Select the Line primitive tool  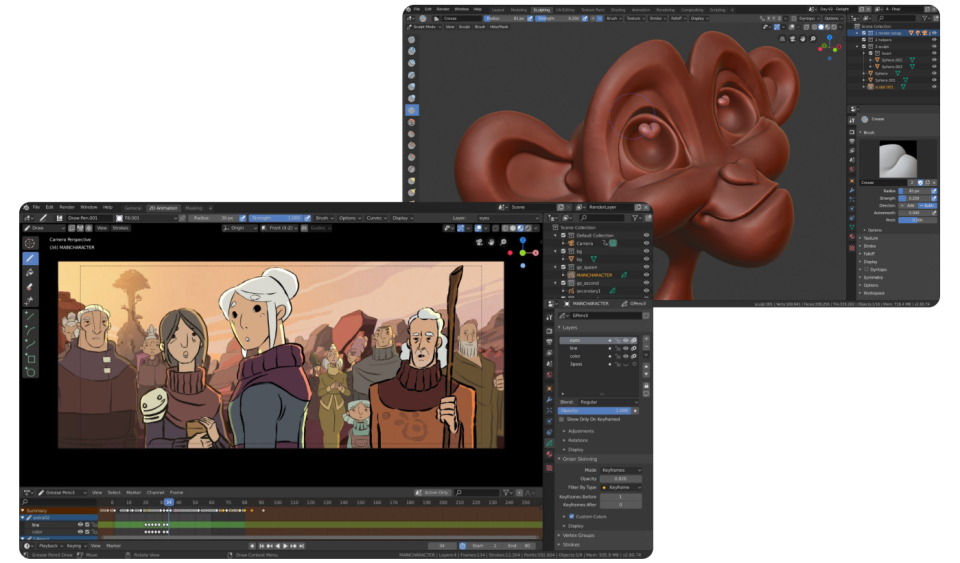click(x=30, y=316)
